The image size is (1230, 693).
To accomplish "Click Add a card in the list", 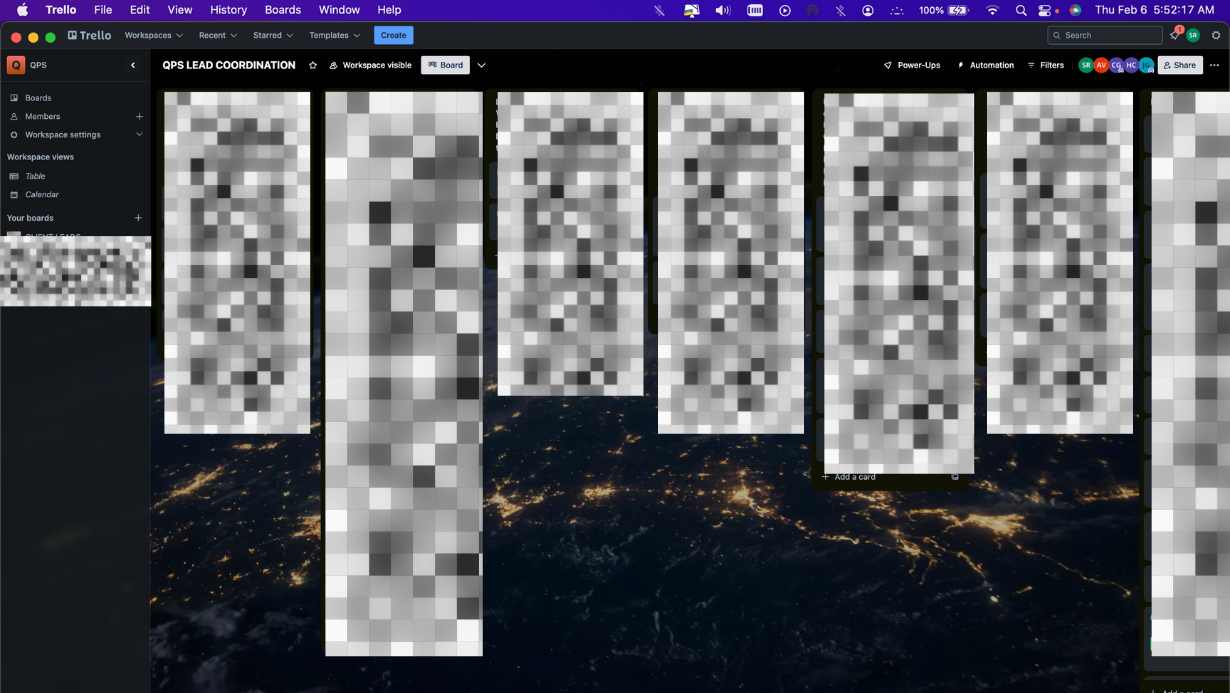I will [849, 477].
